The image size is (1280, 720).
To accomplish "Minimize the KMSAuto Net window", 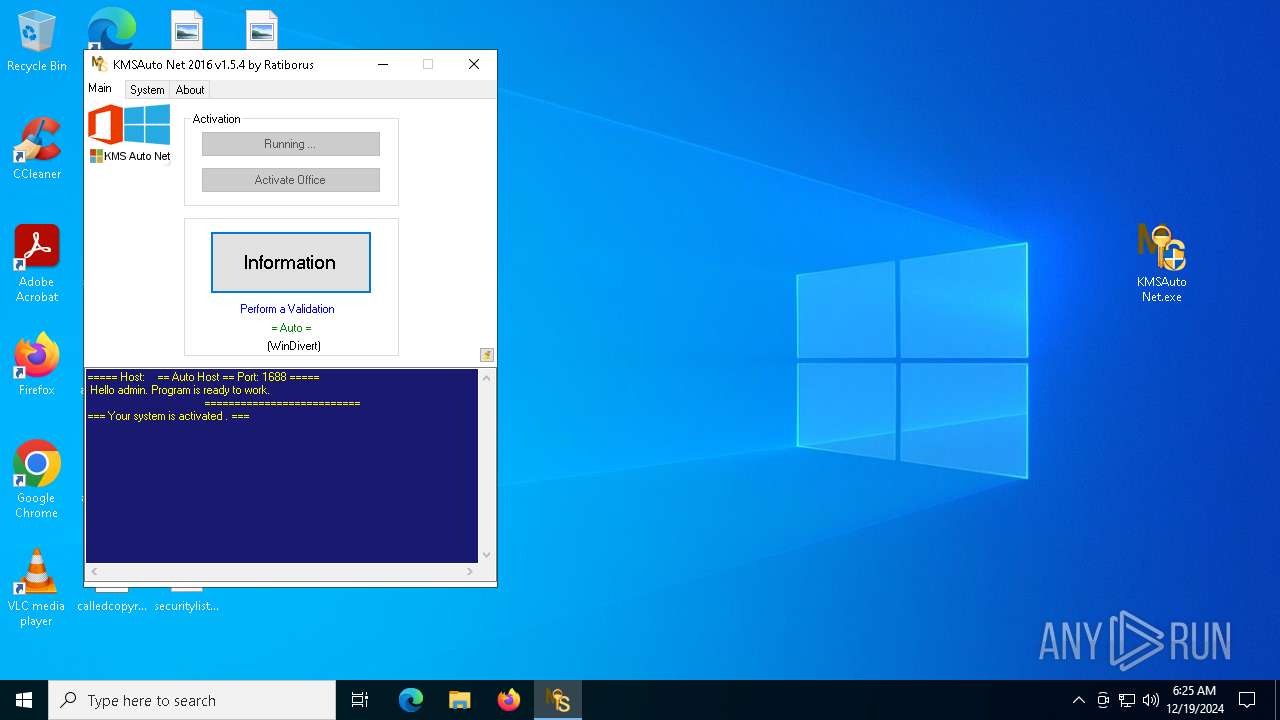I will 383,64.
